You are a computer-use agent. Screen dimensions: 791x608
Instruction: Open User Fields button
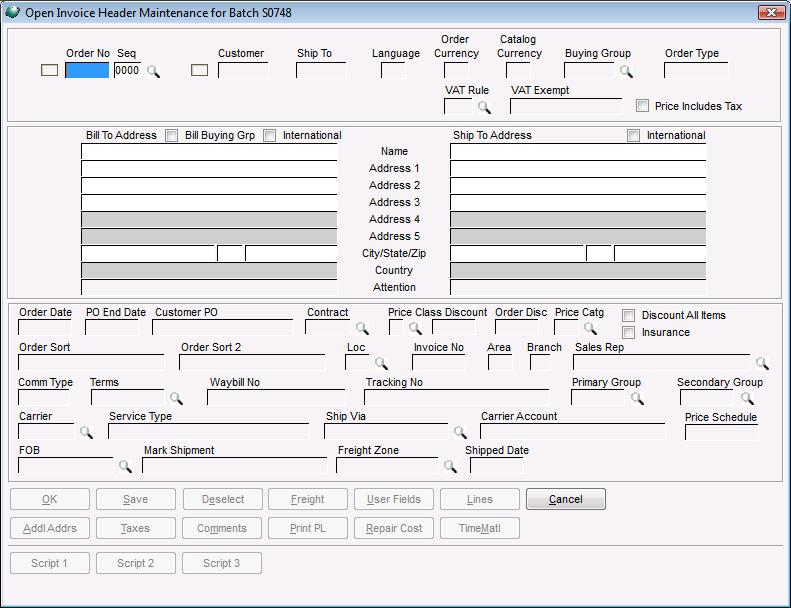(393, 499)
